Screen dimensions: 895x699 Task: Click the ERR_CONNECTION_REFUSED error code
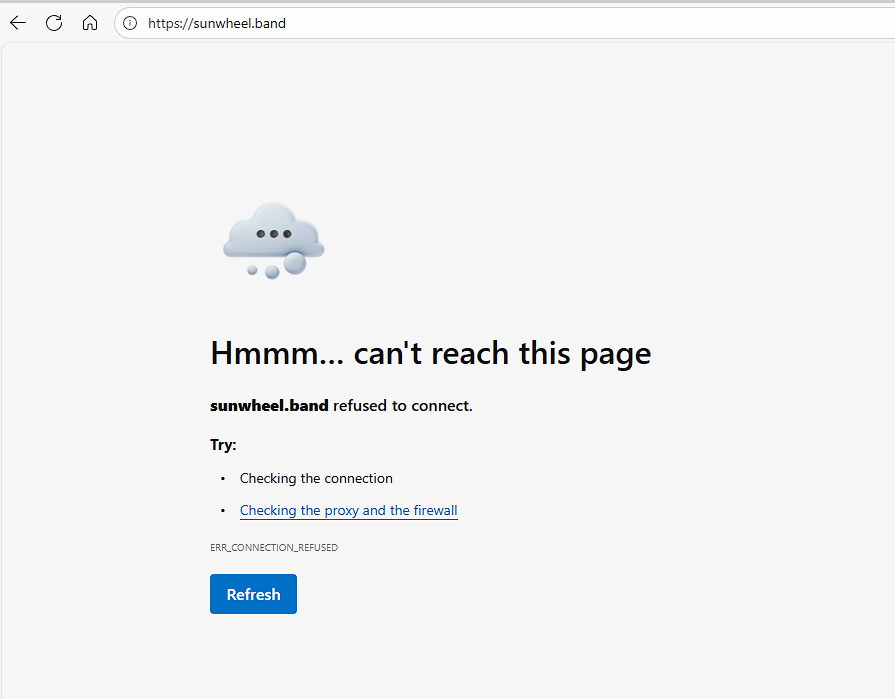[273, 548]
